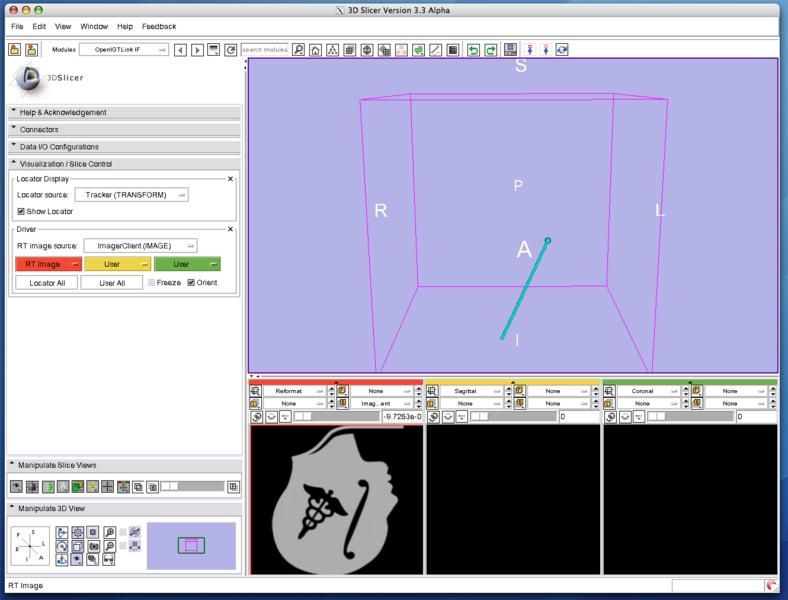Image resolution: width=788 pixels, height=600 pixels.
Task: Expand Help & Acknowledgement section
Action: [x=124, y=112]
